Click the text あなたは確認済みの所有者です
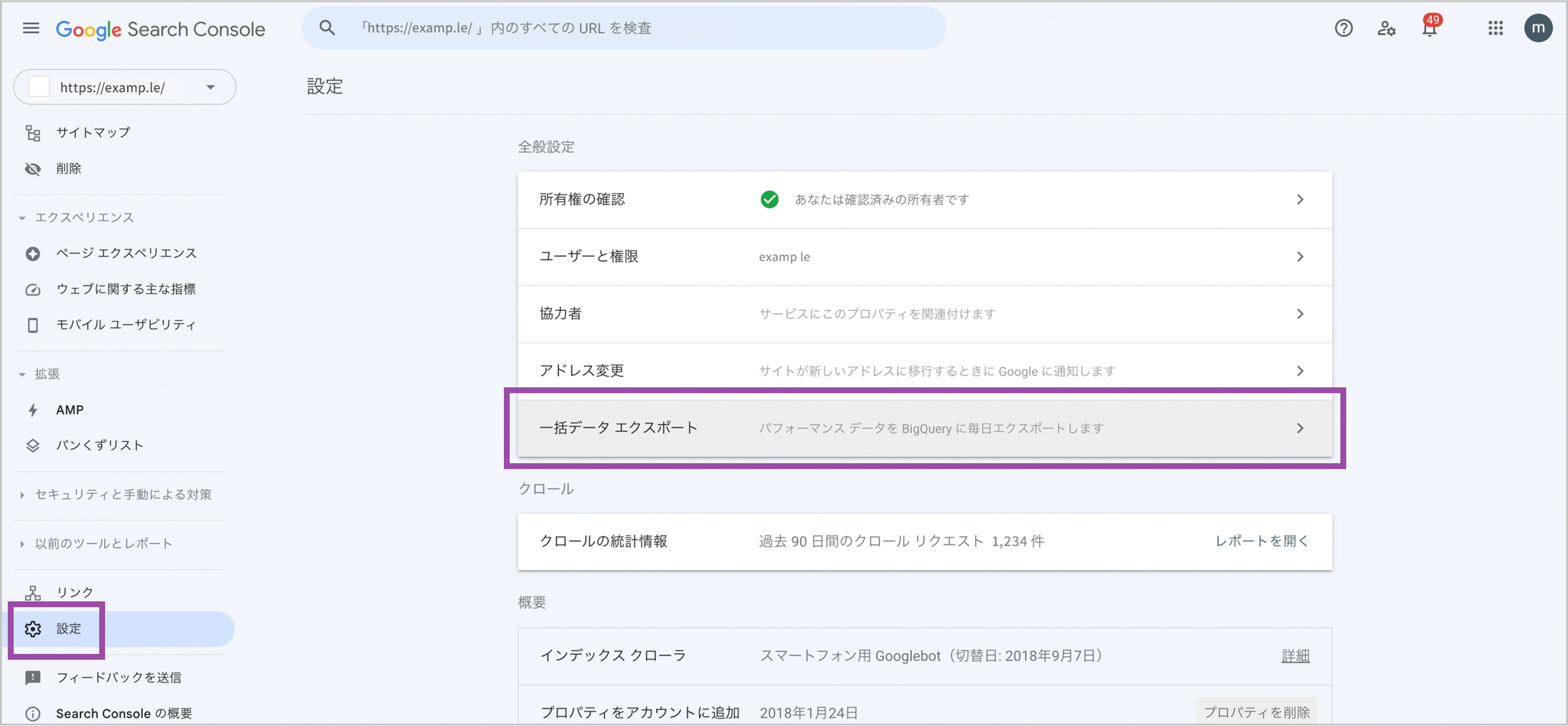Screen dimensions: 1568x726 [882, 199]
